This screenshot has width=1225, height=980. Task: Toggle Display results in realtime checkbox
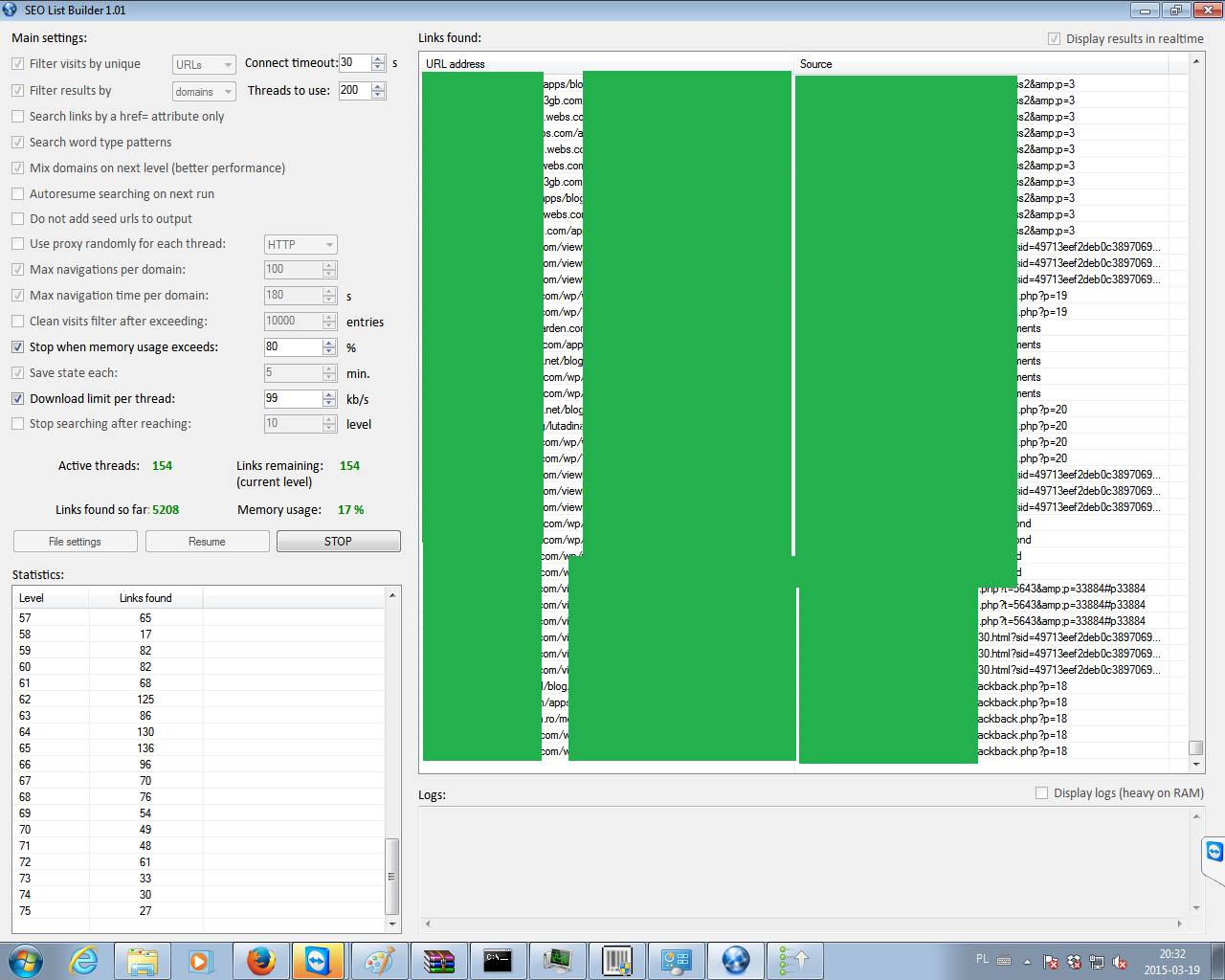tap(1054, 39)
